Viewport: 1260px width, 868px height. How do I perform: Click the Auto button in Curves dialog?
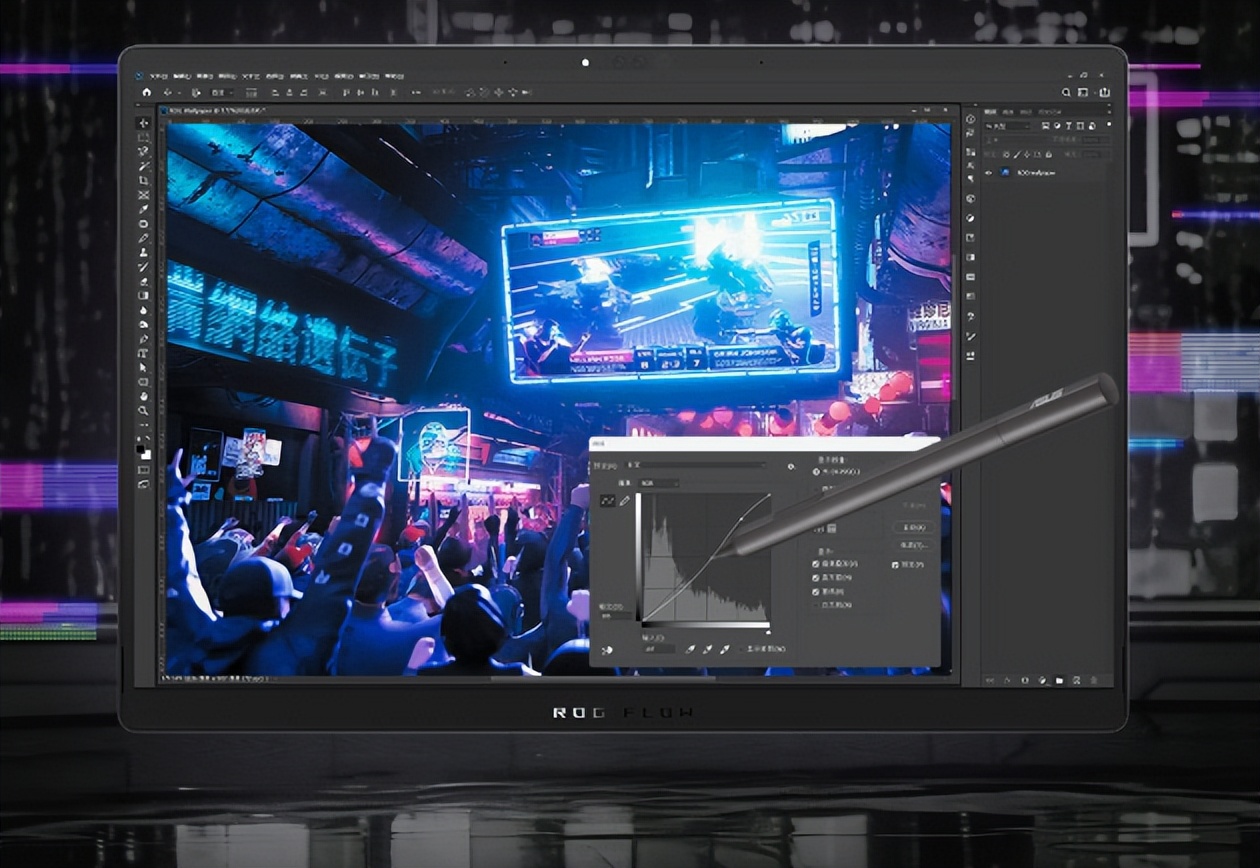pos(914,527)
